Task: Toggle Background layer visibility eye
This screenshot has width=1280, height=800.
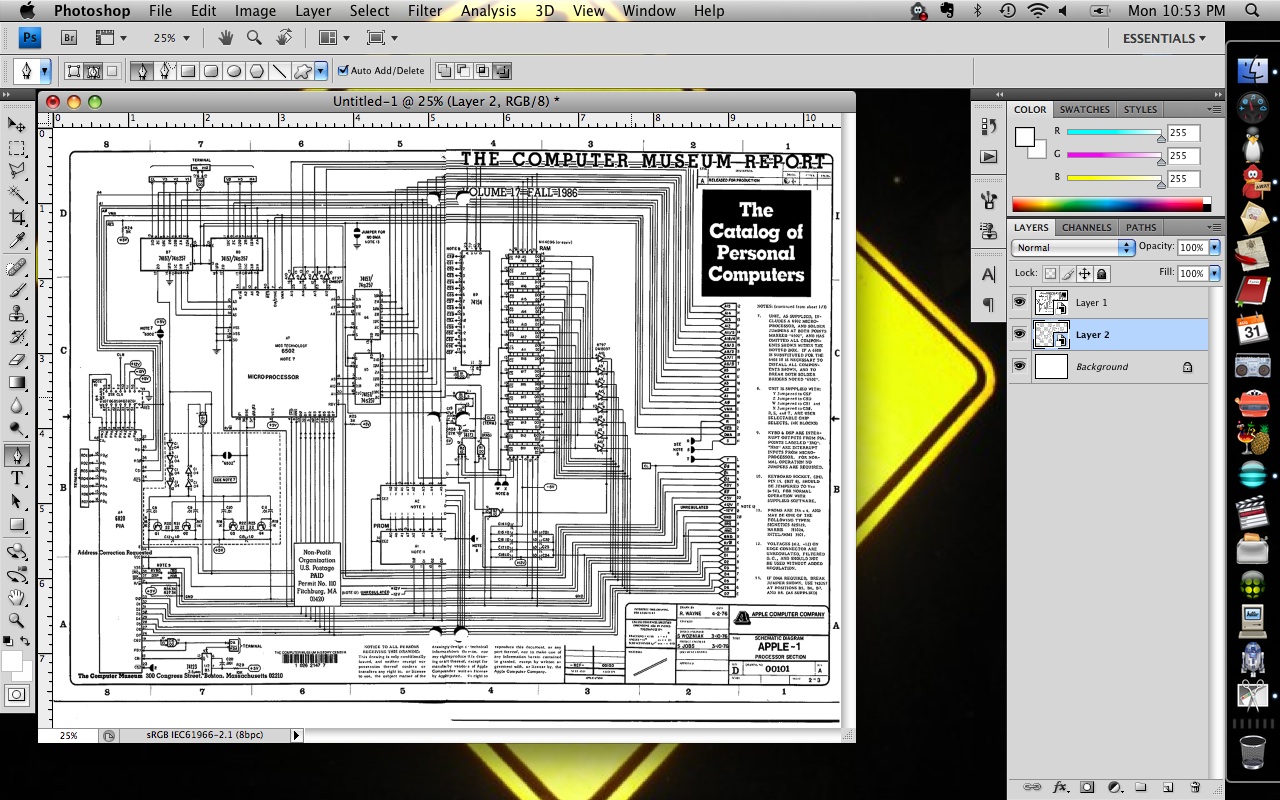Action: [x=1019, y=366]
